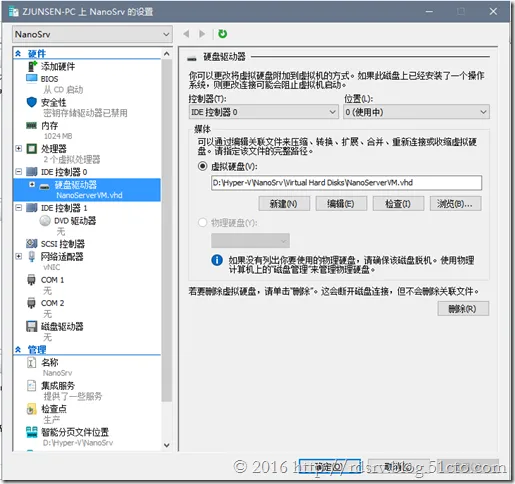
Task: Select DVD 驱动器 in the list
Action: 75,221
